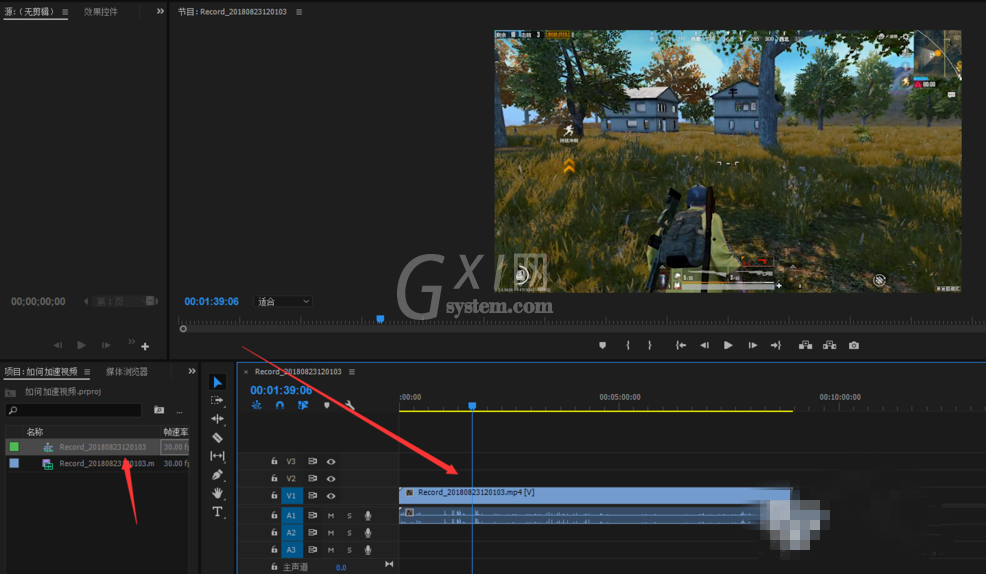The width and height of the screenshot is (986, 574).
Task: Click the Go to In point button
Action: (680, 345)
